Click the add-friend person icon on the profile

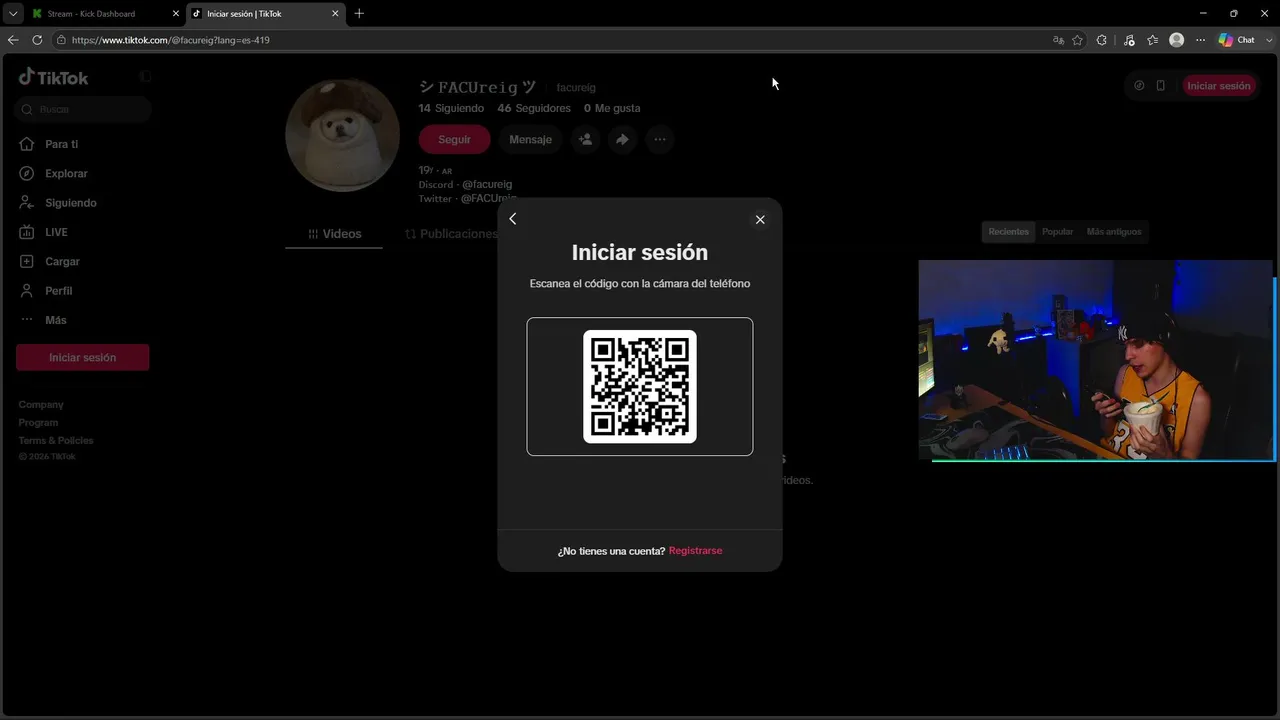[x=586, y=140]
